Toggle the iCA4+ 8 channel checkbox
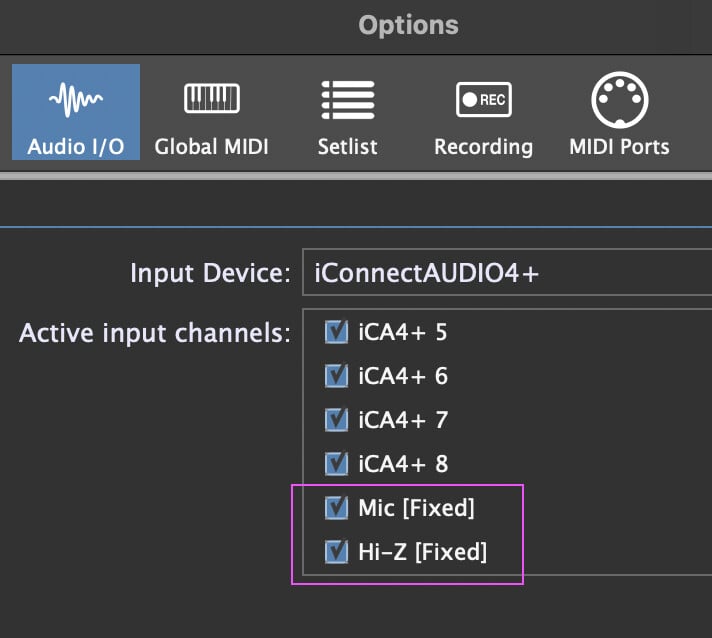Viewport: 712px width, 638px height. point(336,464)
